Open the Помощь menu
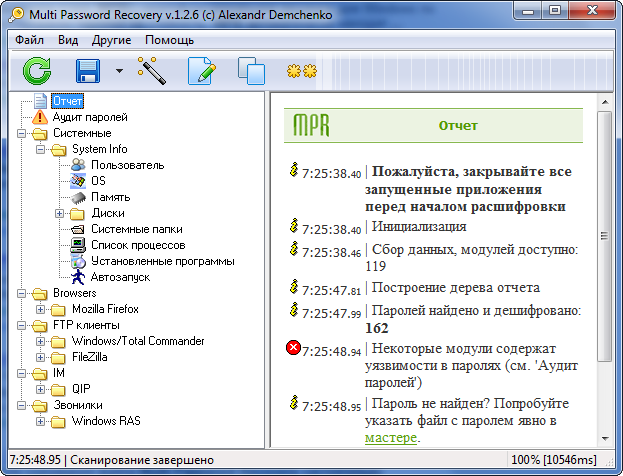The width and height of the screenshot is (623, 476). pyautogui.click(x=170, y=40)
